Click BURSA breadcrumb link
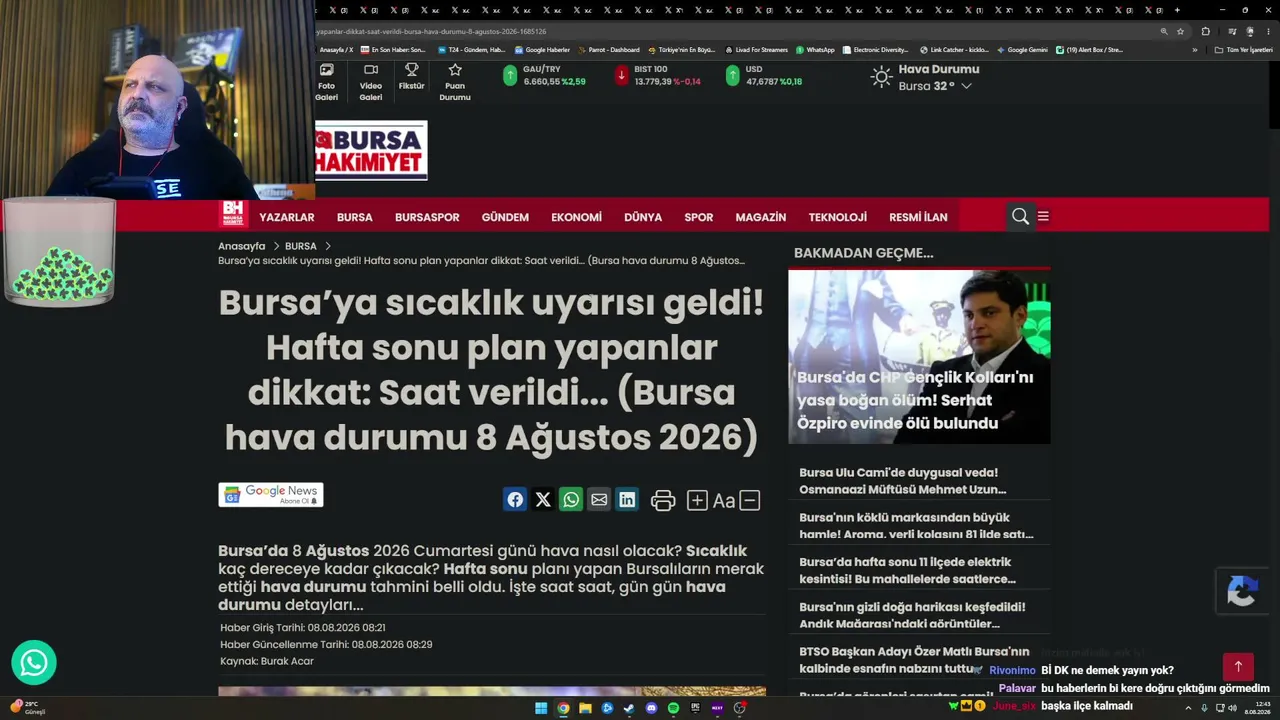Image resolution: width=1280 pixels, height=720 pixels. pos(301,246)
